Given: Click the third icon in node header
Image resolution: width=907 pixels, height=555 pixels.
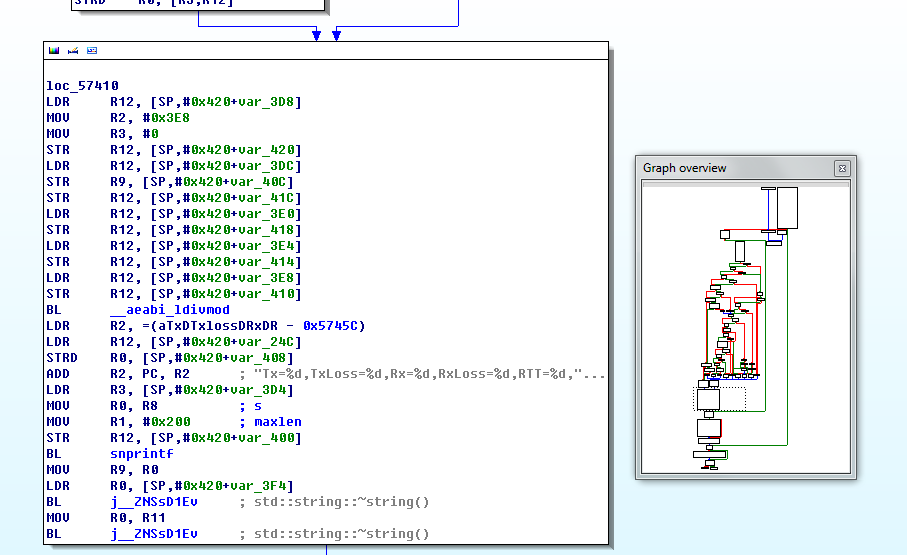Looking at the screenshot, I should [x=92, y=50].
